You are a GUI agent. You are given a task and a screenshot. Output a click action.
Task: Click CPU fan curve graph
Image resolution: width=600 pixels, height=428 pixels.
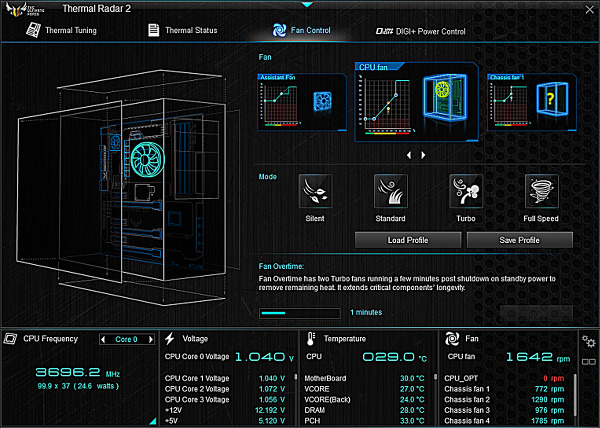pyautogui.click(x=386, y=104)
